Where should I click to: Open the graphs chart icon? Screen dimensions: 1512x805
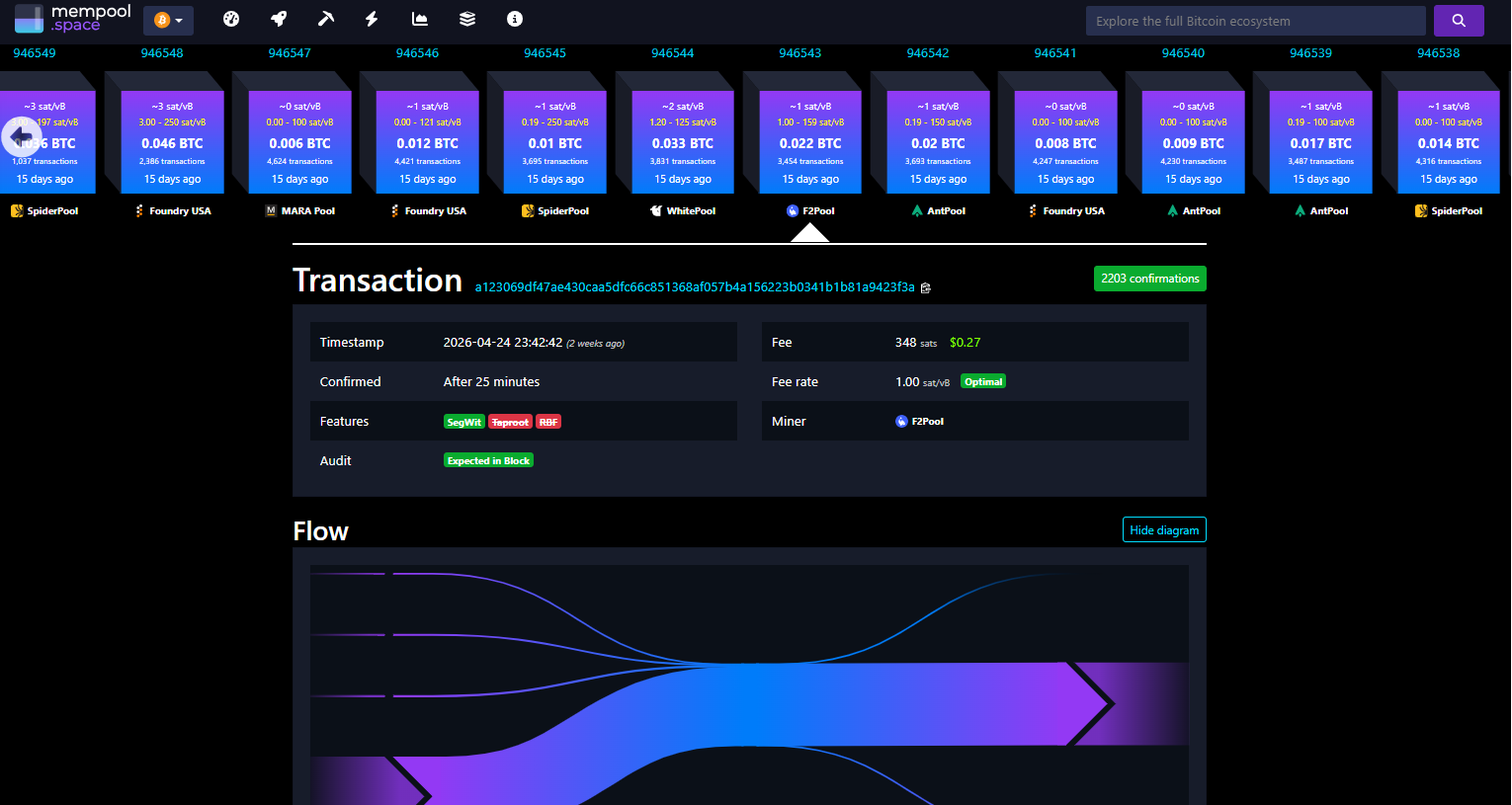pos(420,19)
